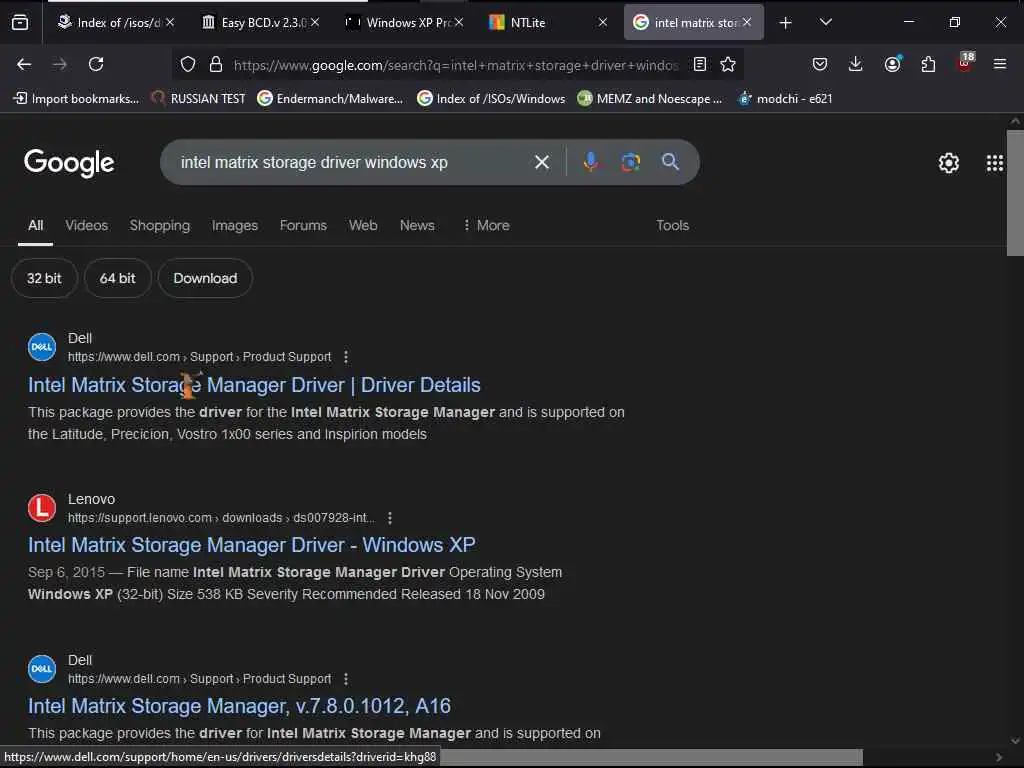Viewport: 1024px width, 768px height.
Task: Open the Firefox account icon
Action: tap(892, 64)
